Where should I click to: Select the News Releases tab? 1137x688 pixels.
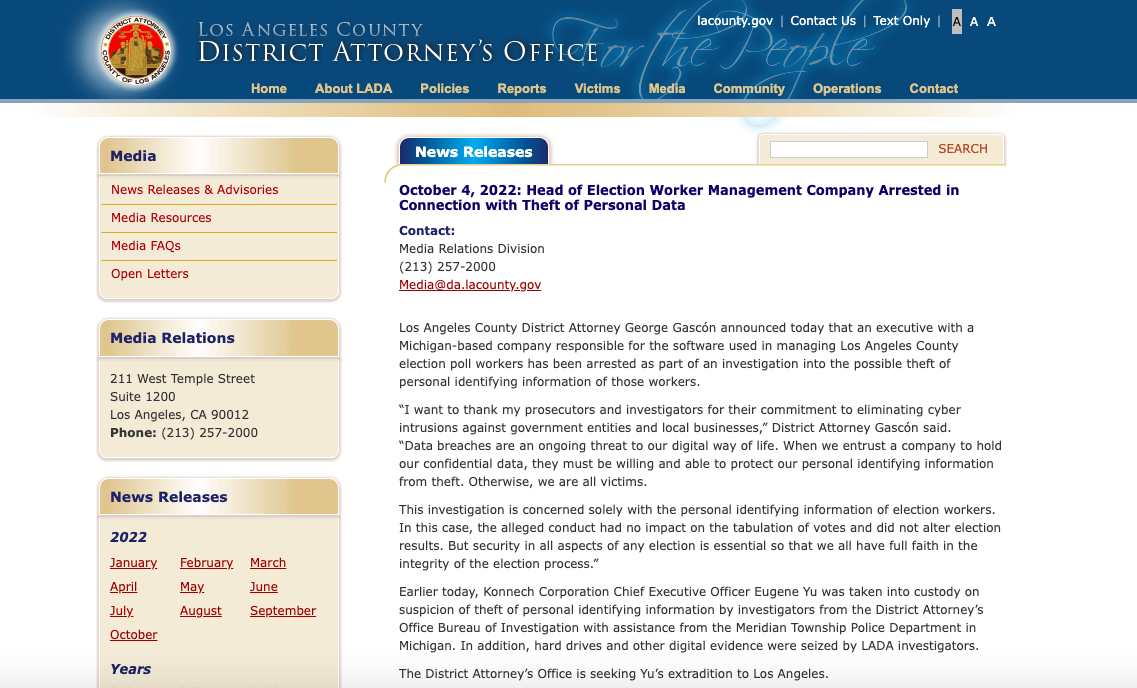(x=474, y=152)
